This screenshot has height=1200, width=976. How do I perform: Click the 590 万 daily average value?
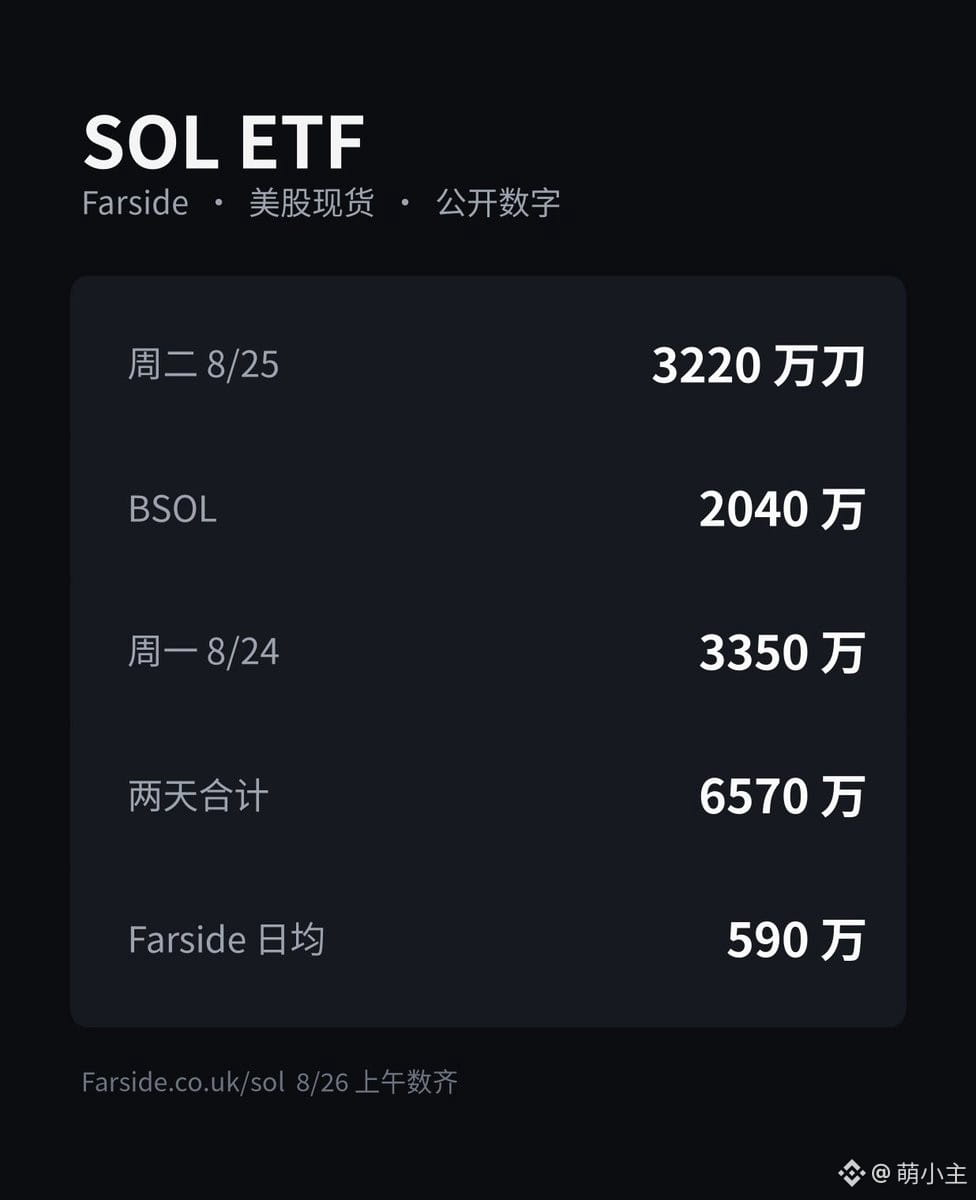pos(796,940)
